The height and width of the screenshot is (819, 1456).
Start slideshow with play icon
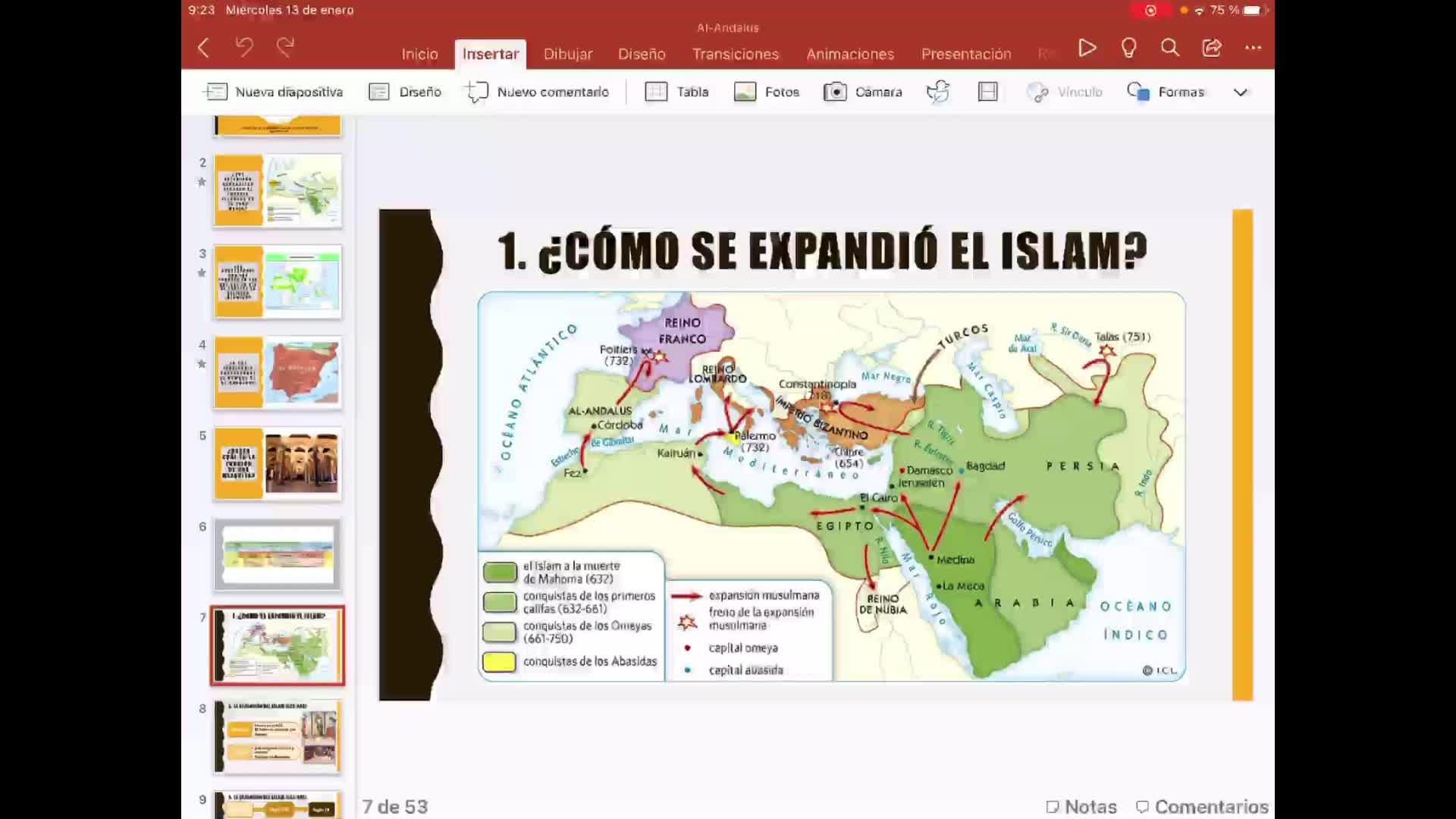(x=1087, y=49)
